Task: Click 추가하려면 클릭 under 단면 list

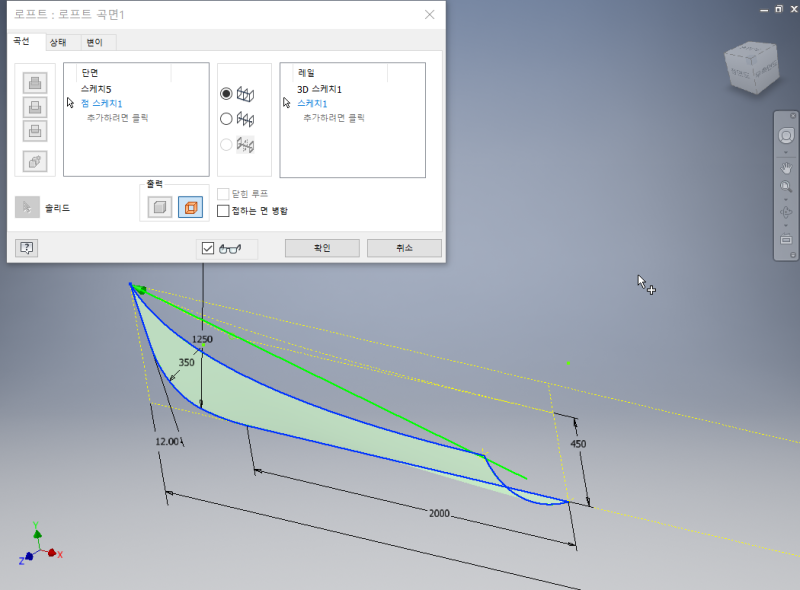Action: 117,118
